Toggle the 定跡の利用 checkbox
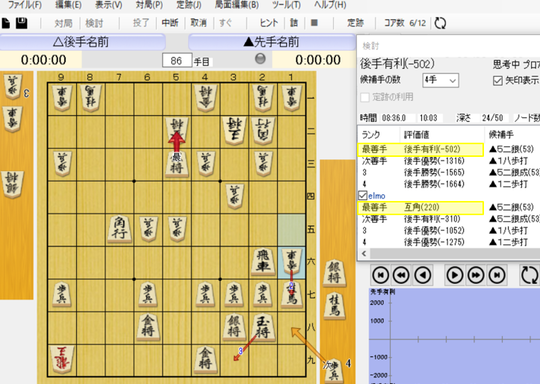 [x=365, y=97]
